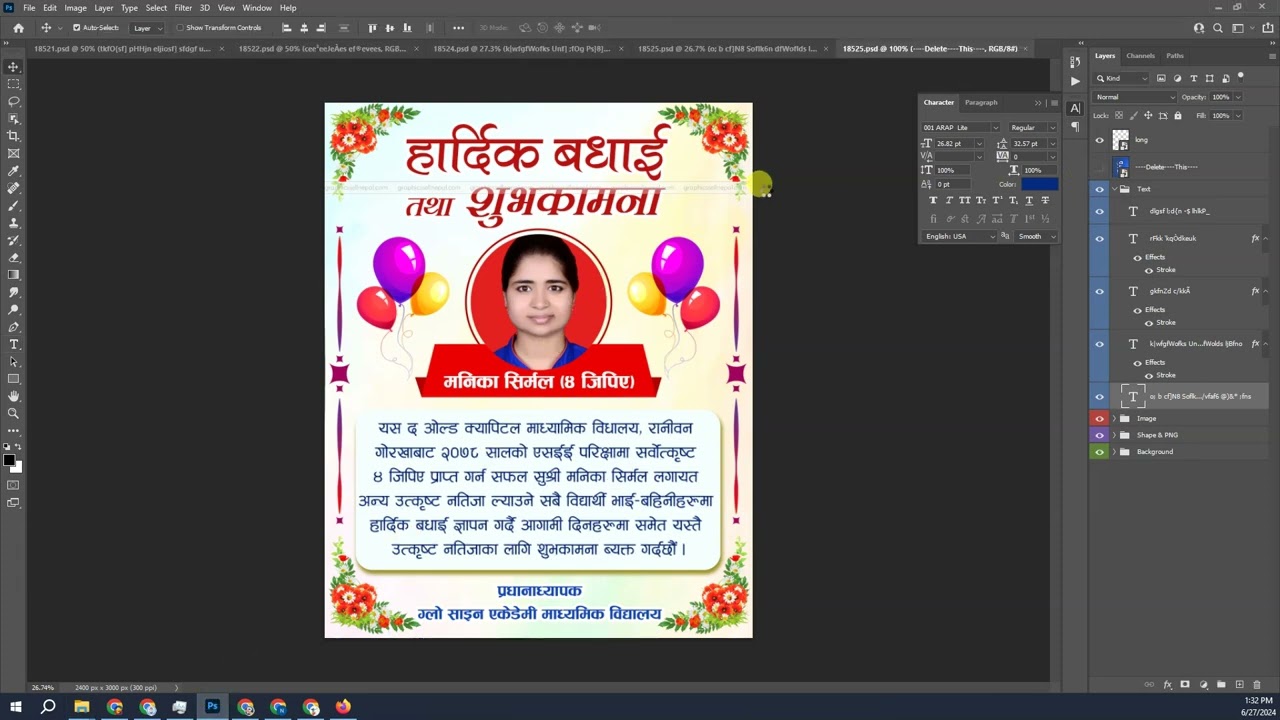Select the Eraser tool

[x=13, y=257]
